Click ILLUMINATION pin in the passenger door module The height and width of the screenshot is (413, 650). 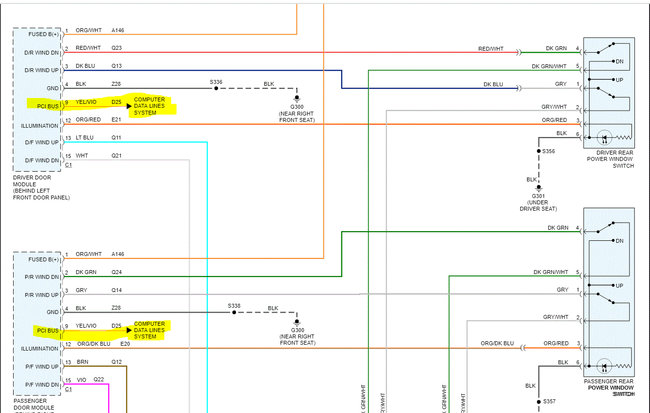[40, 349]
